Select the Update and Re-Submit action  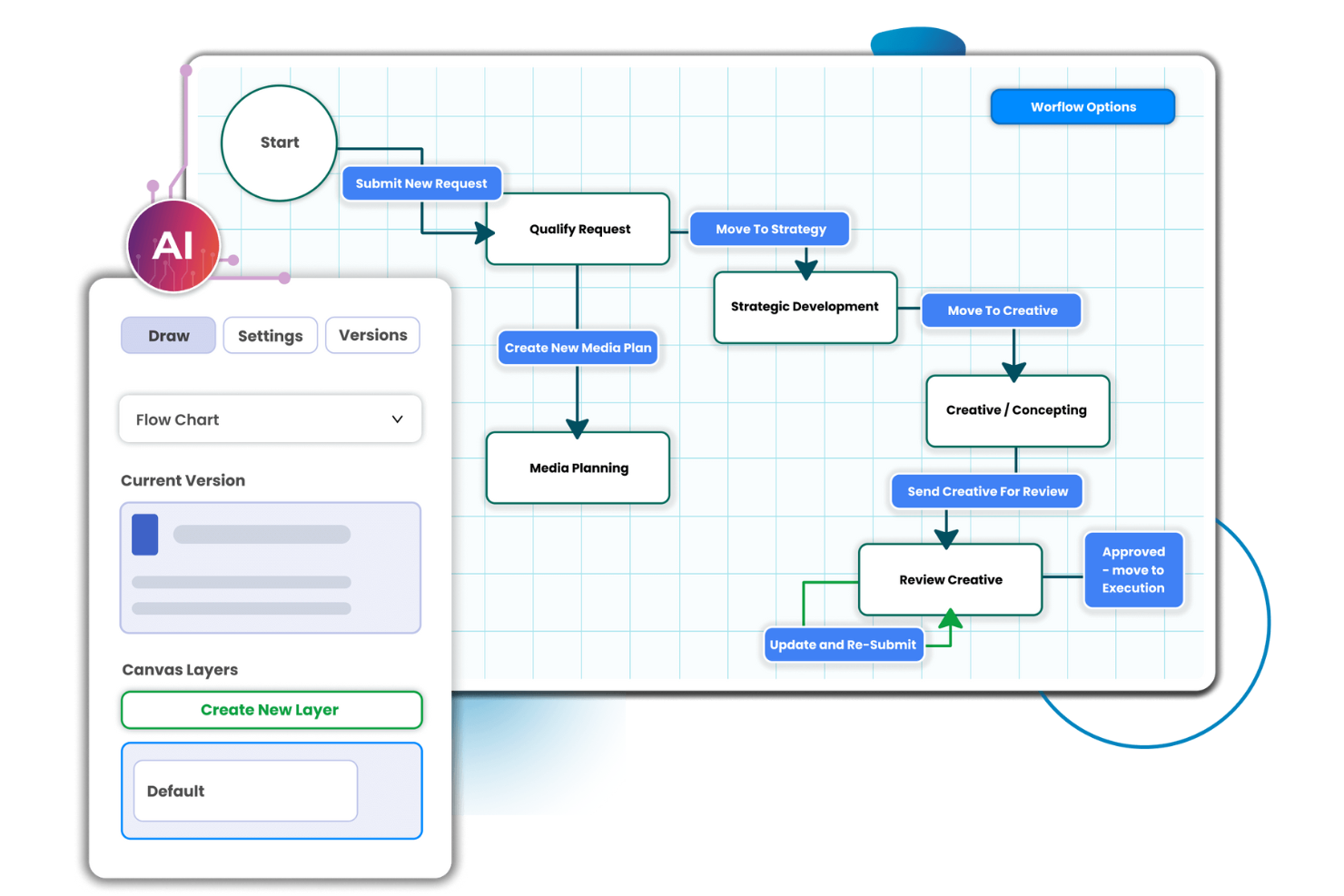(843, 645)
